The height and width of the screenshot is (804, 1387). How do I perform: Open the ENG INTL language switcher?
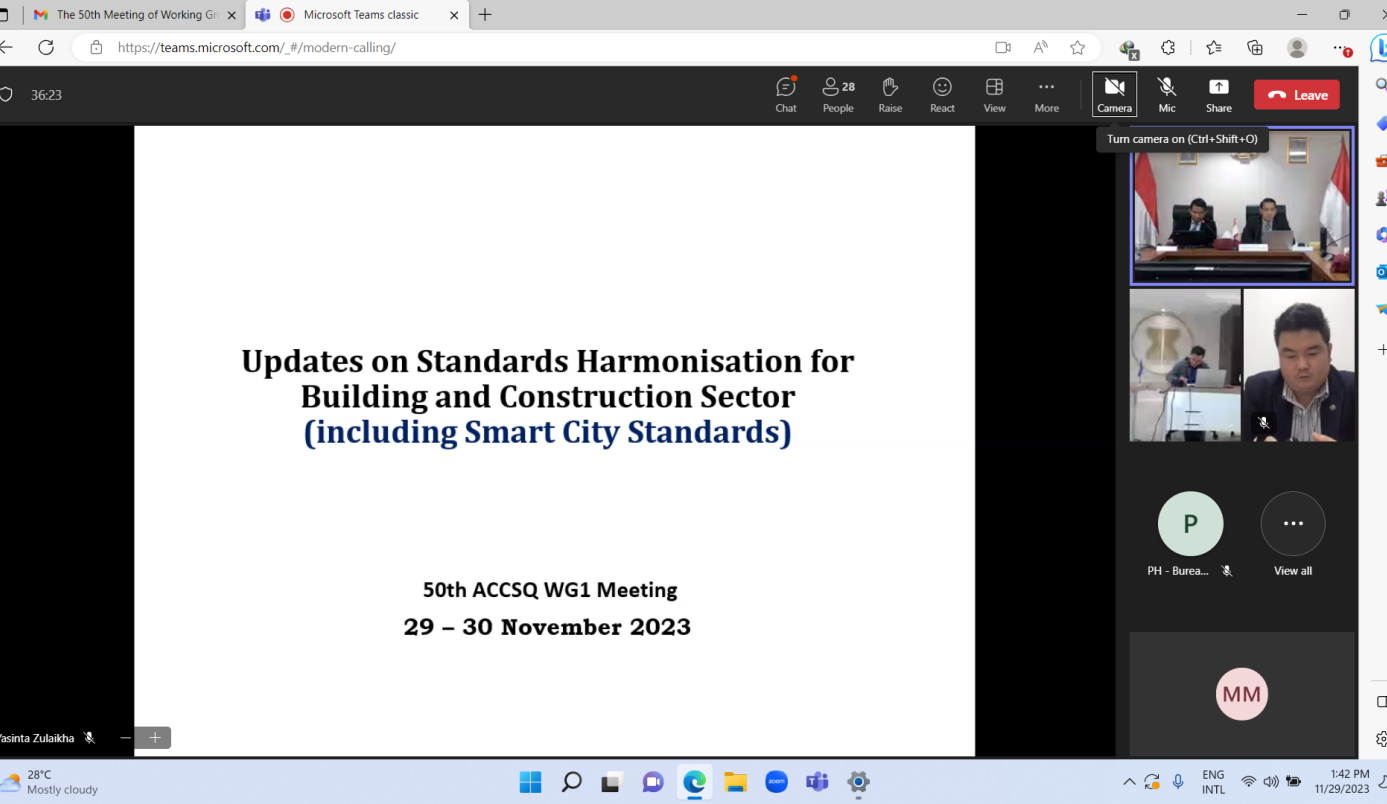click(1213, 782)
